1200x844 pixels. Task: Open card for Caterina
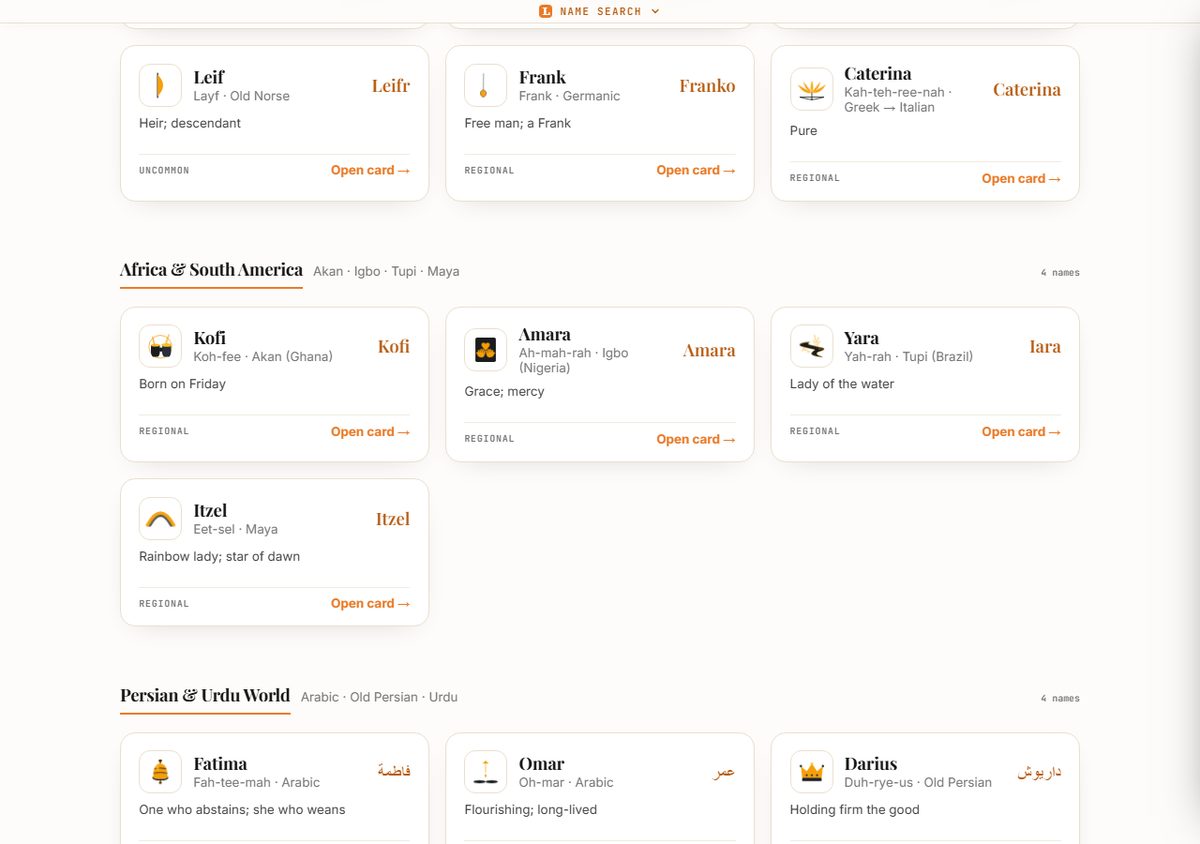pyautogui.click(x=1021, y=178)
